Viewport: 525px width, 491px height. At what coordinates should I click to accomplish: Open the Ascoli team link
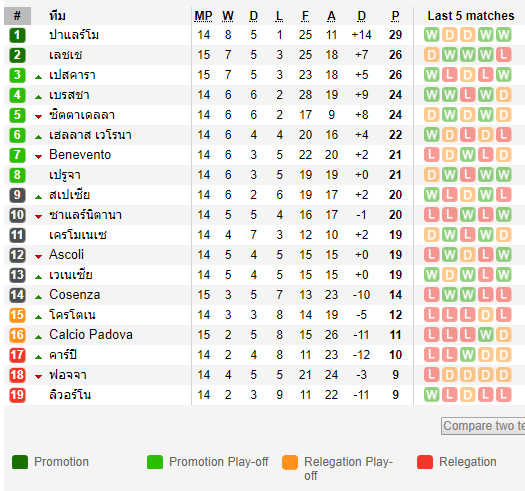[x=66, y=255]
